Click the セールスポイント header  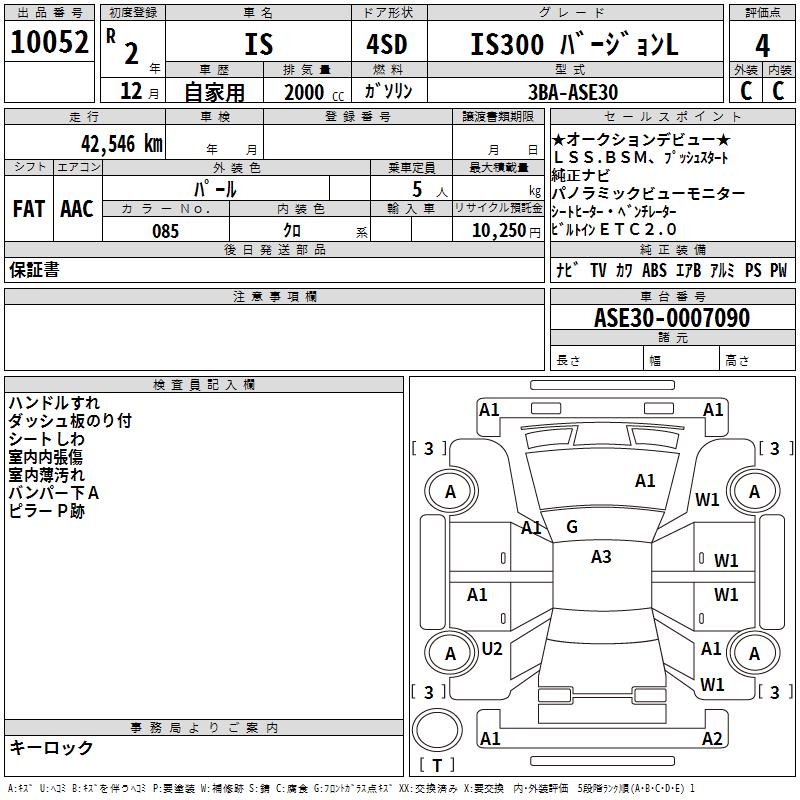(x=672, y=116)
